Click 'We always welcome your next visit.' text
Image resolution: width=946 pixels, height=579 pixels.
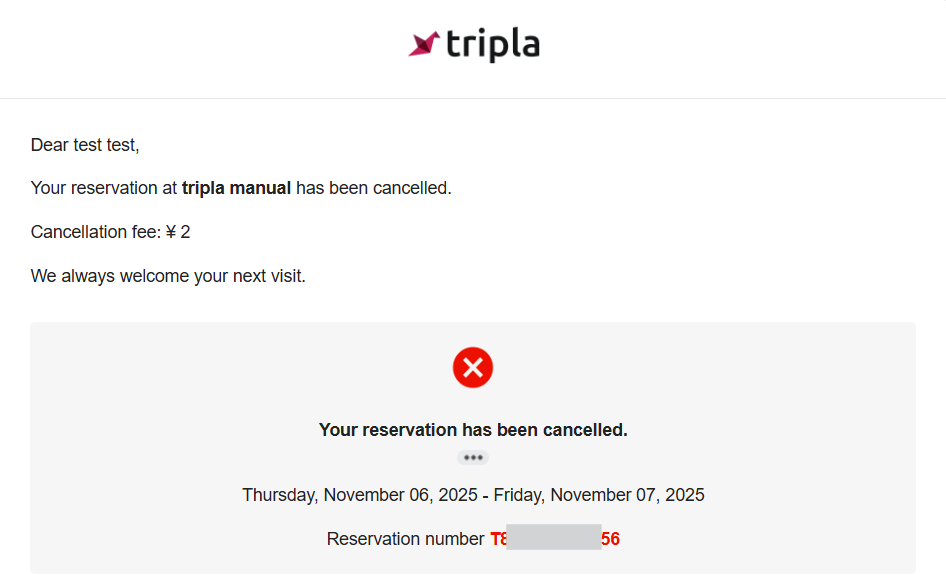click(168, 276)
